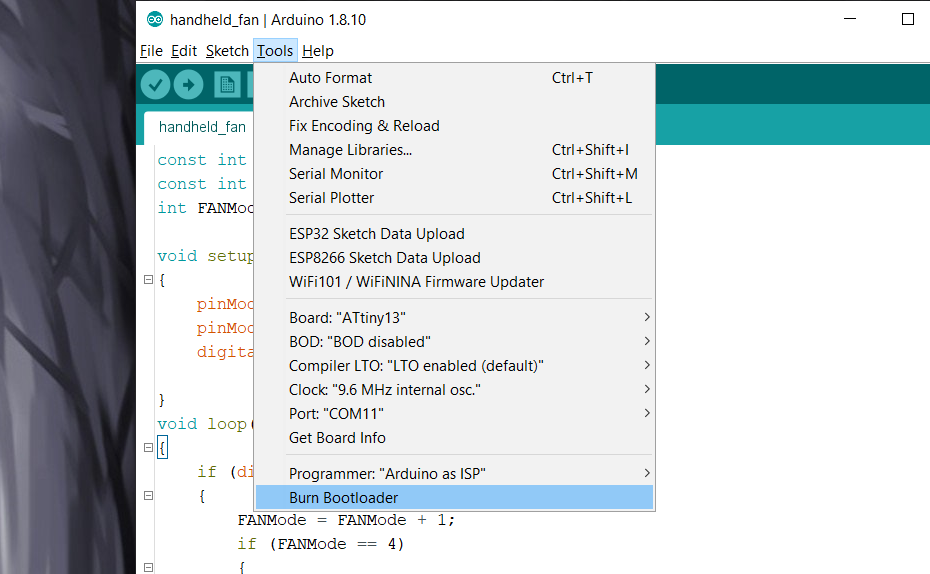Choose Archive Sketch

[455, 102]
